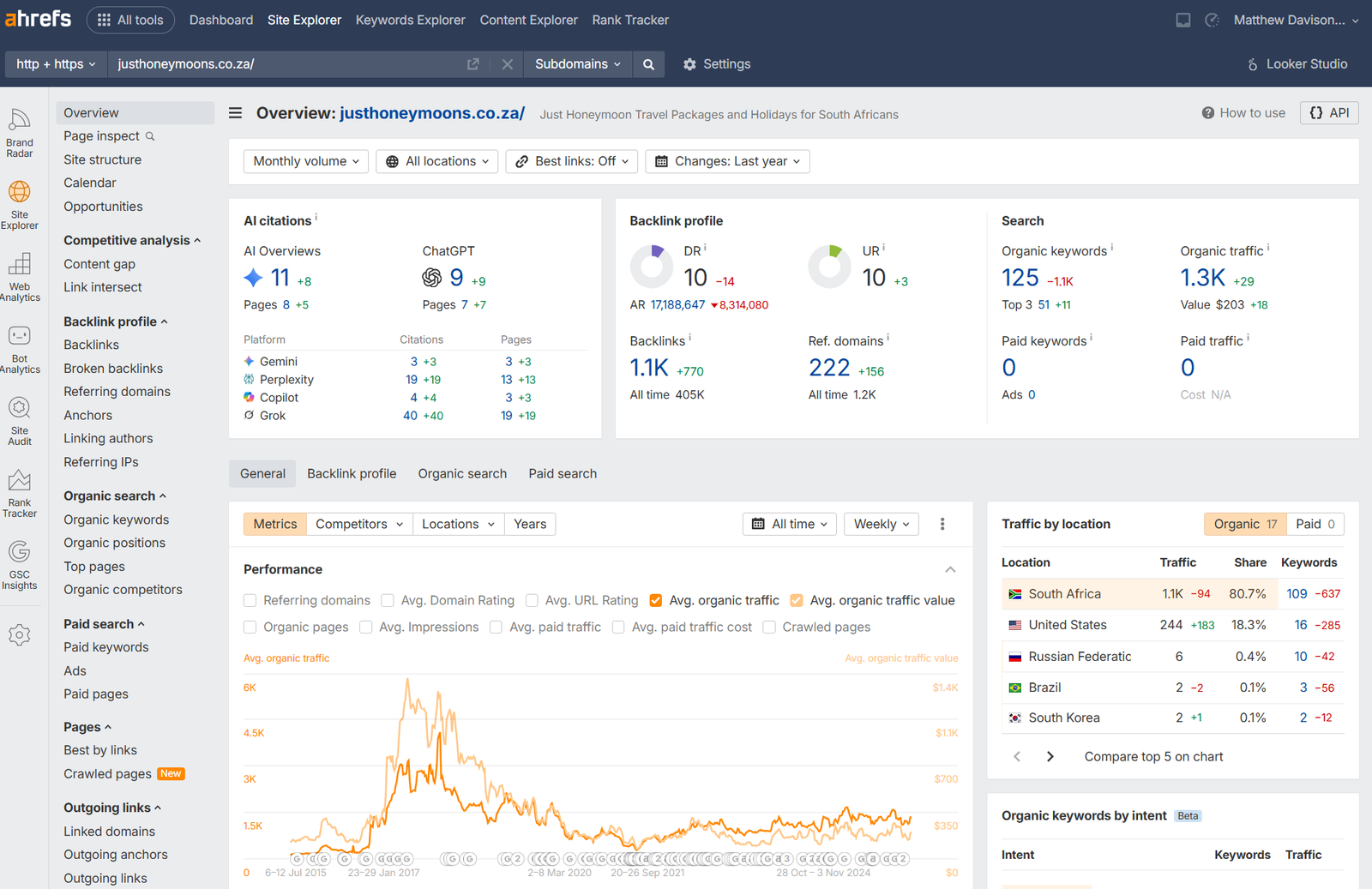Viewport: 1372px width, 889px height.
Task: Open the 125 organic keywords value
Action: pyautogui.click(x=1020, y=278)
